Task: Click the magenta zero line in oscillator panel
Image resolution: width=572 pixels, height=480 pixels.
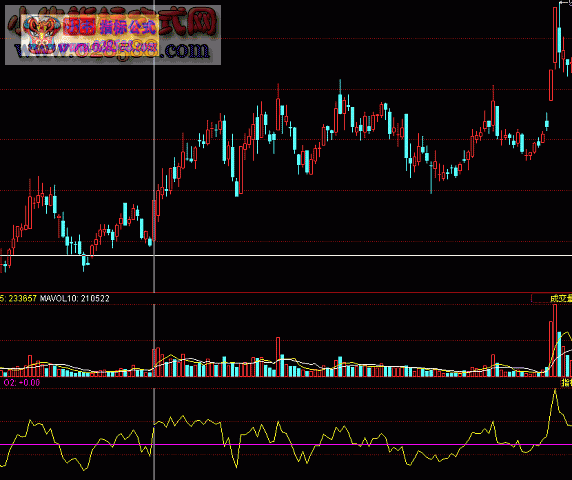Action: pos(286,444)
